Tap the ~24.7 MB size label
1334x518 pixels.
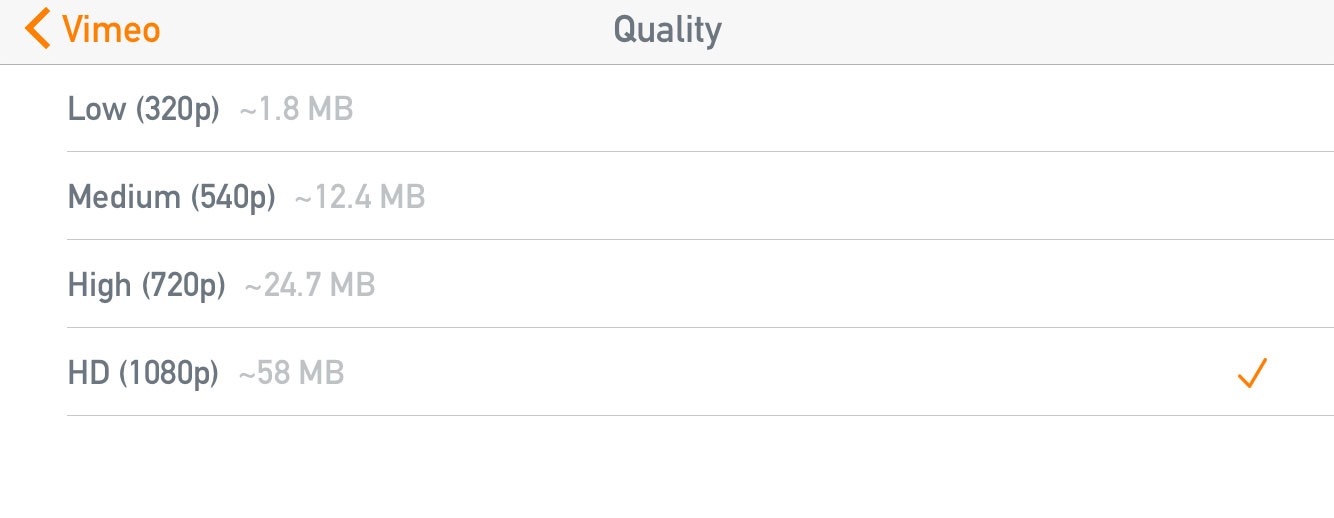310,285
